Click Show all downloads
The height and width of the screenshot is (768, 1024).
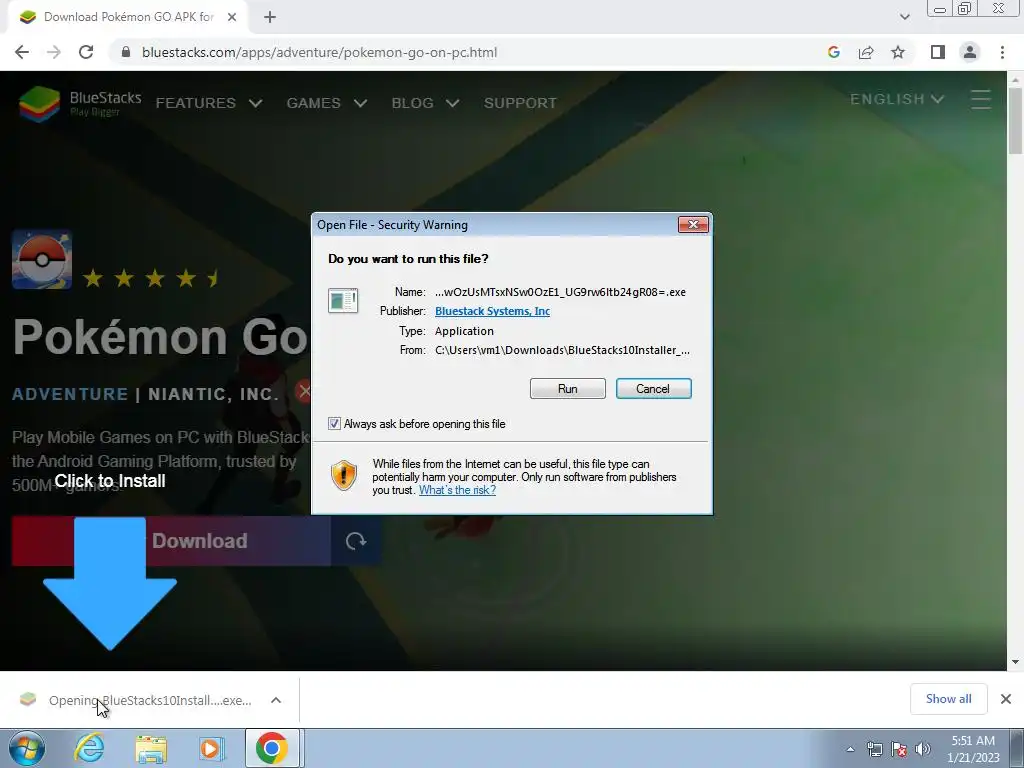click(x=948, y=699)
